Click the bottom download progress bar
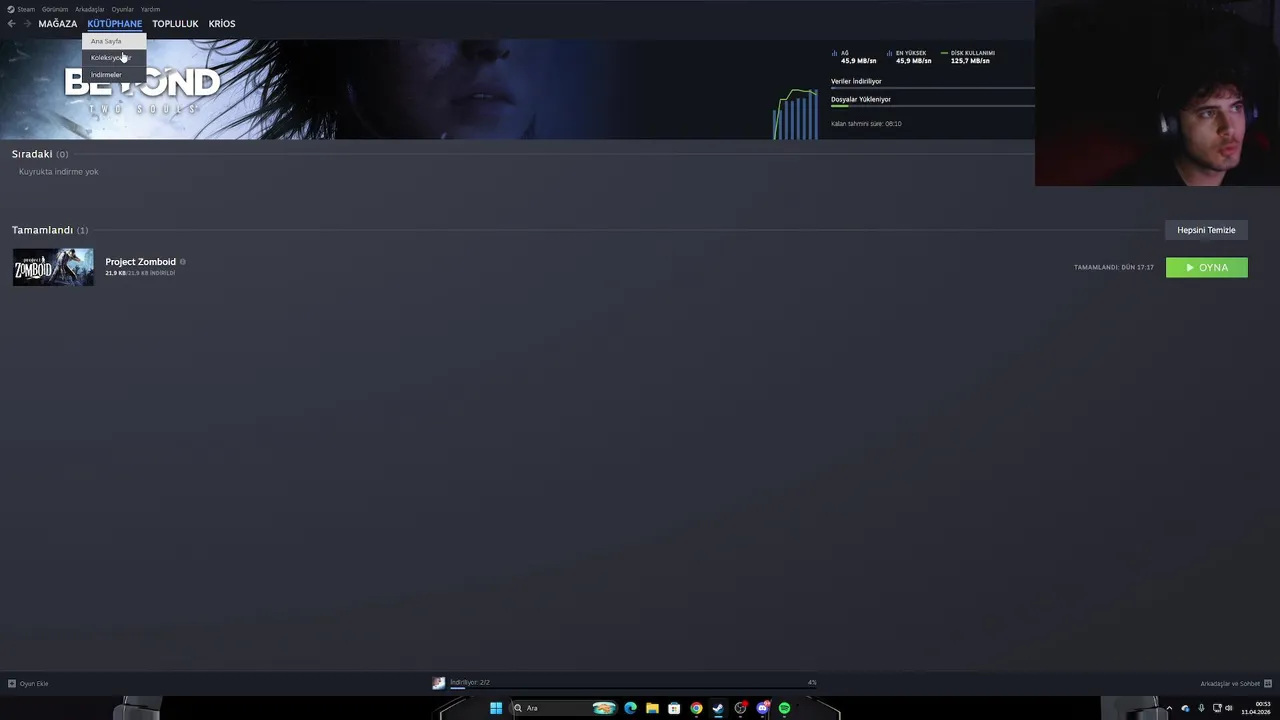 click(x=632, y=688)
